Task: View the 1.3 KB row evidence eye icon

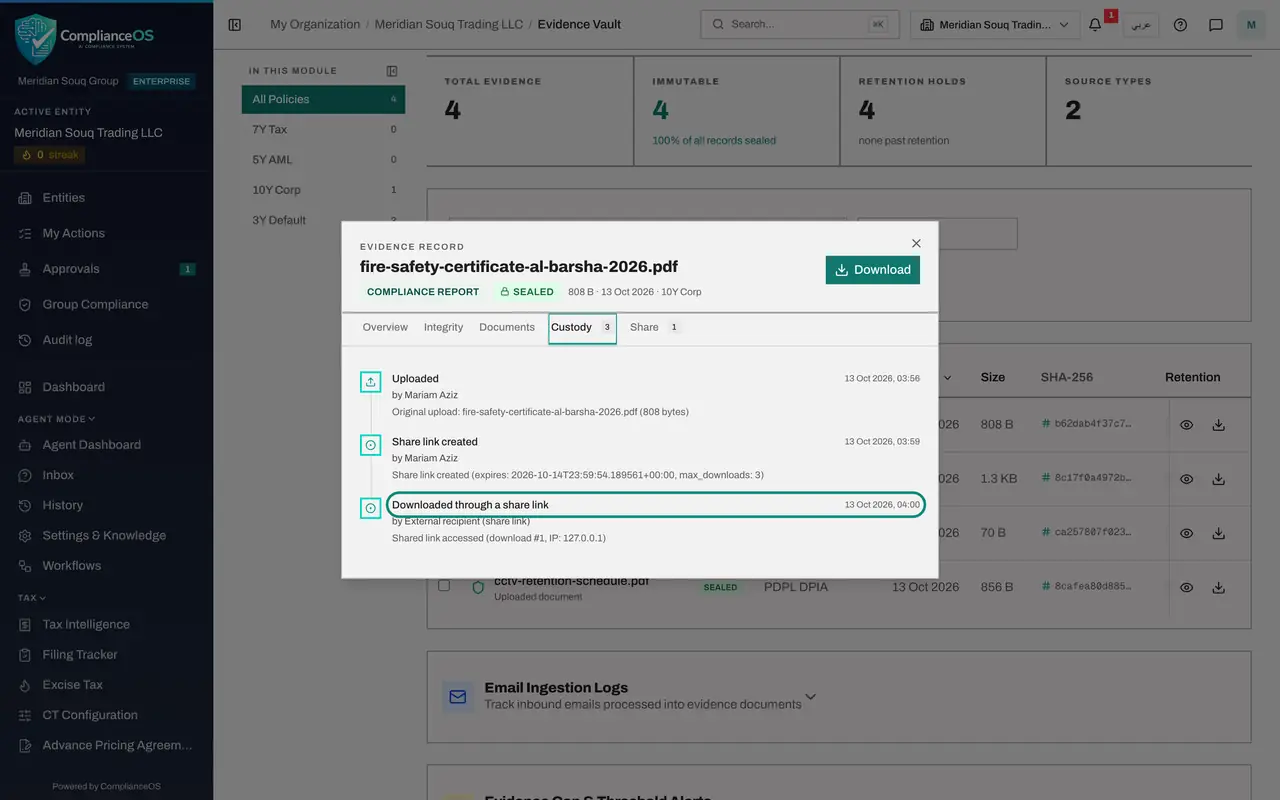Action: pos(1186,479)
